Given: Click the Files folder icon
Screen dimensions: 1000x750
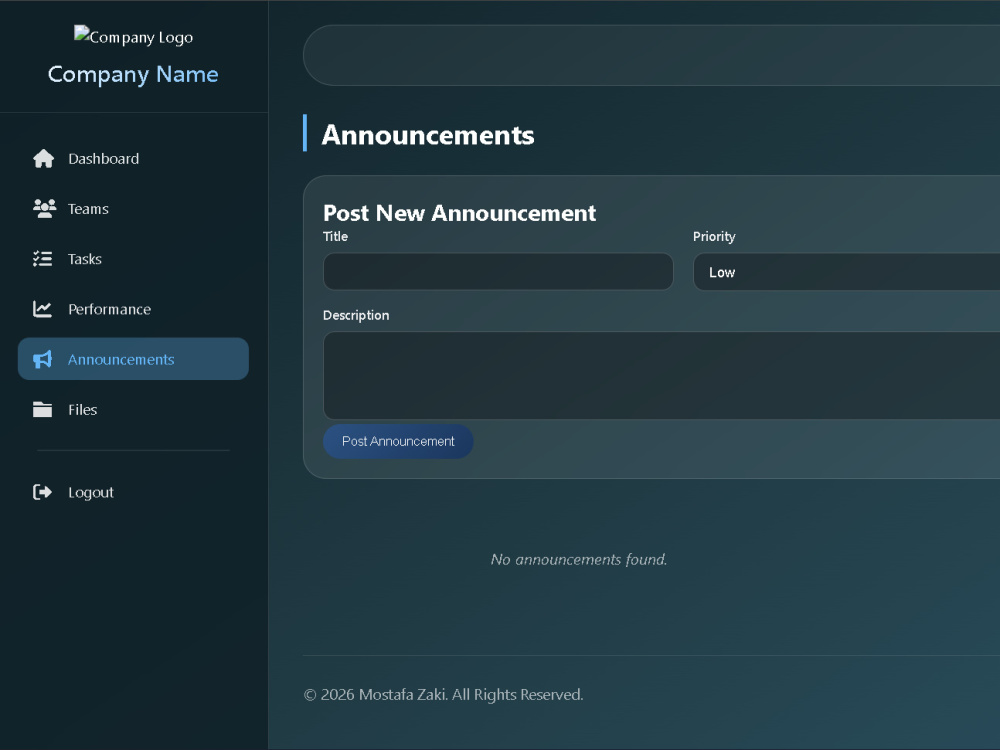Looking at the screenshot, I should (43, 409).
